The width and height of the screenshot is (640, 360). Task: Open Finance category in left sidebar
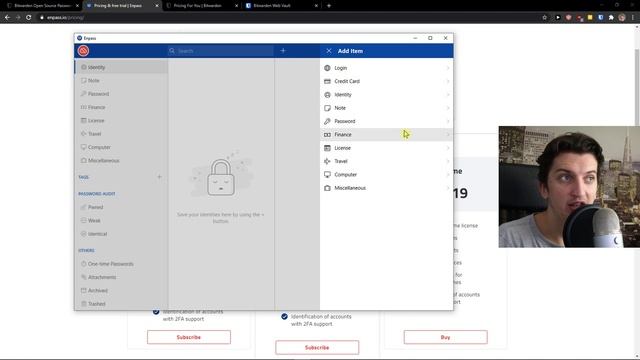(x=121, y=107)
